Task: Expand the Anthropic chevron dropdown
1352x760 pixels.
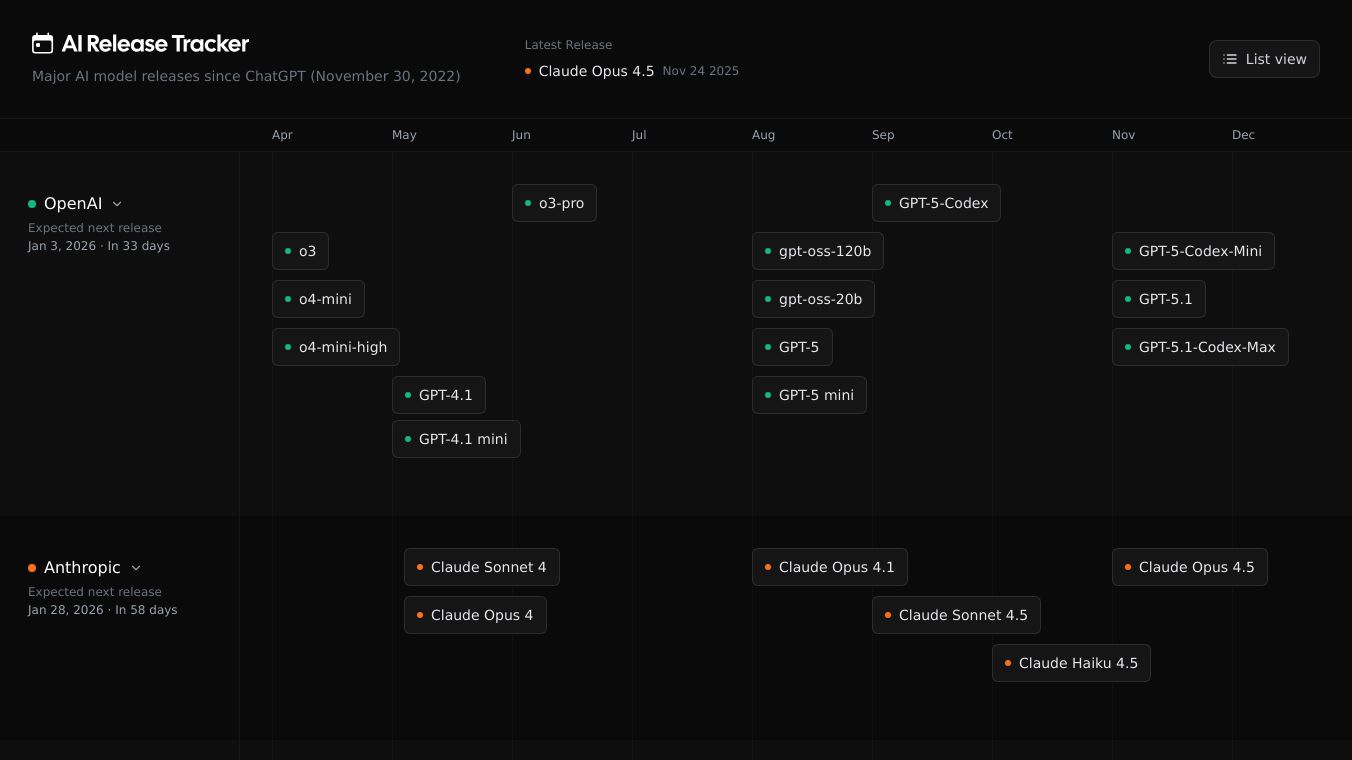Action: (136, 568)
